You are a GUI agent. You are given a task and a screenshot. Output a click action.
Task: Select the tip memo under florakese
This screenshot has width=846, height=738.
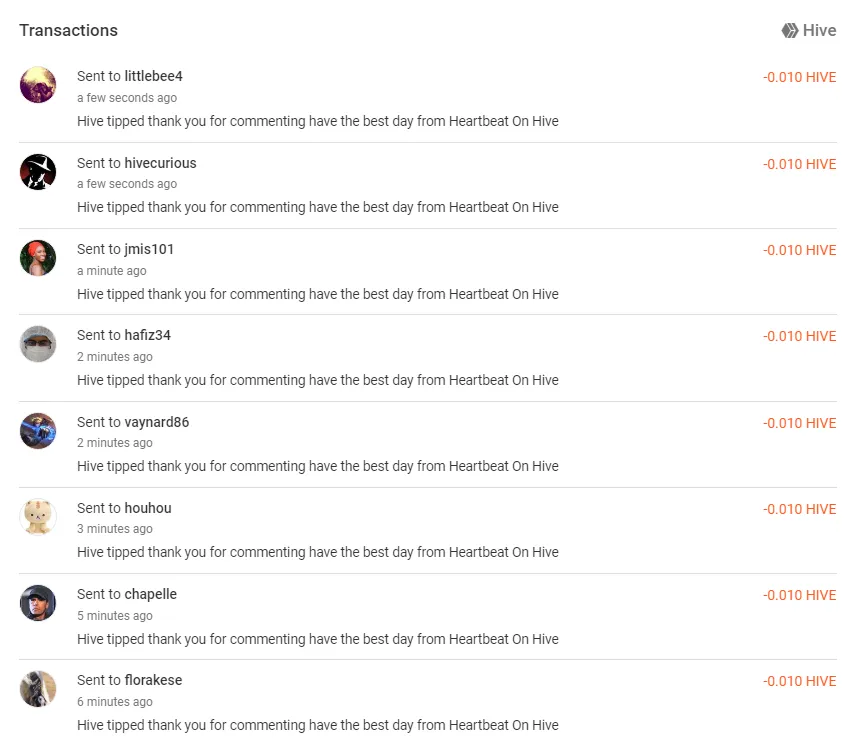click(x=317, y=725)
